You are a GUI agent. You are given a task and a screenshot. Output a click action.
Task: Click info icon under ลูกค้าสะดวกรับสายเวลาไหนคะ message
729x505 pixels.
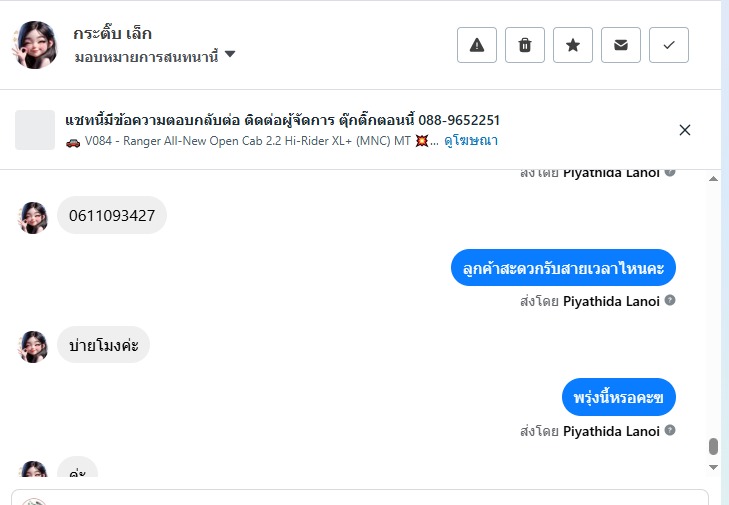click(670, 300)
